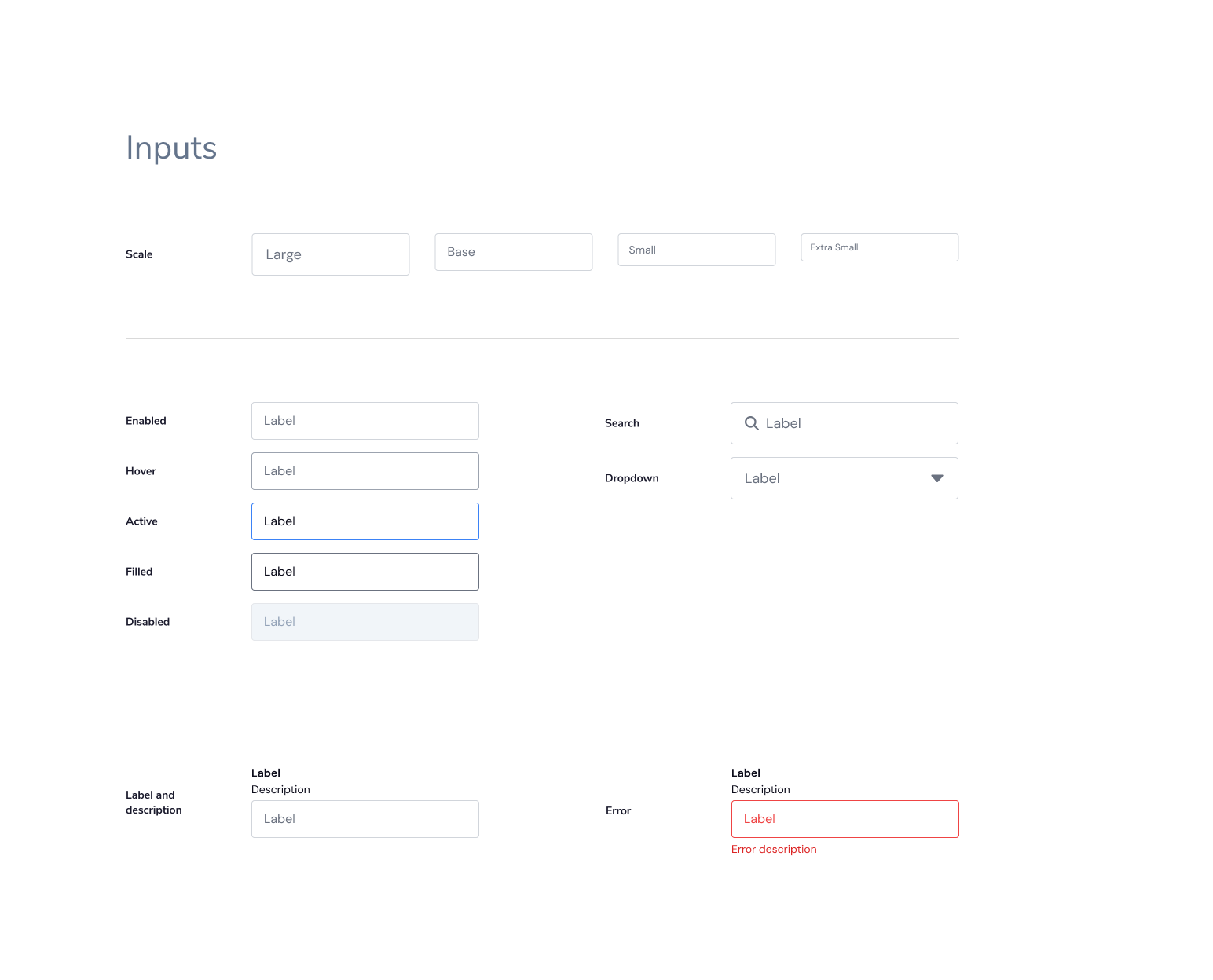The image size is (1213, 980).
Task: Click into the Small scale input
Action: 697,250
